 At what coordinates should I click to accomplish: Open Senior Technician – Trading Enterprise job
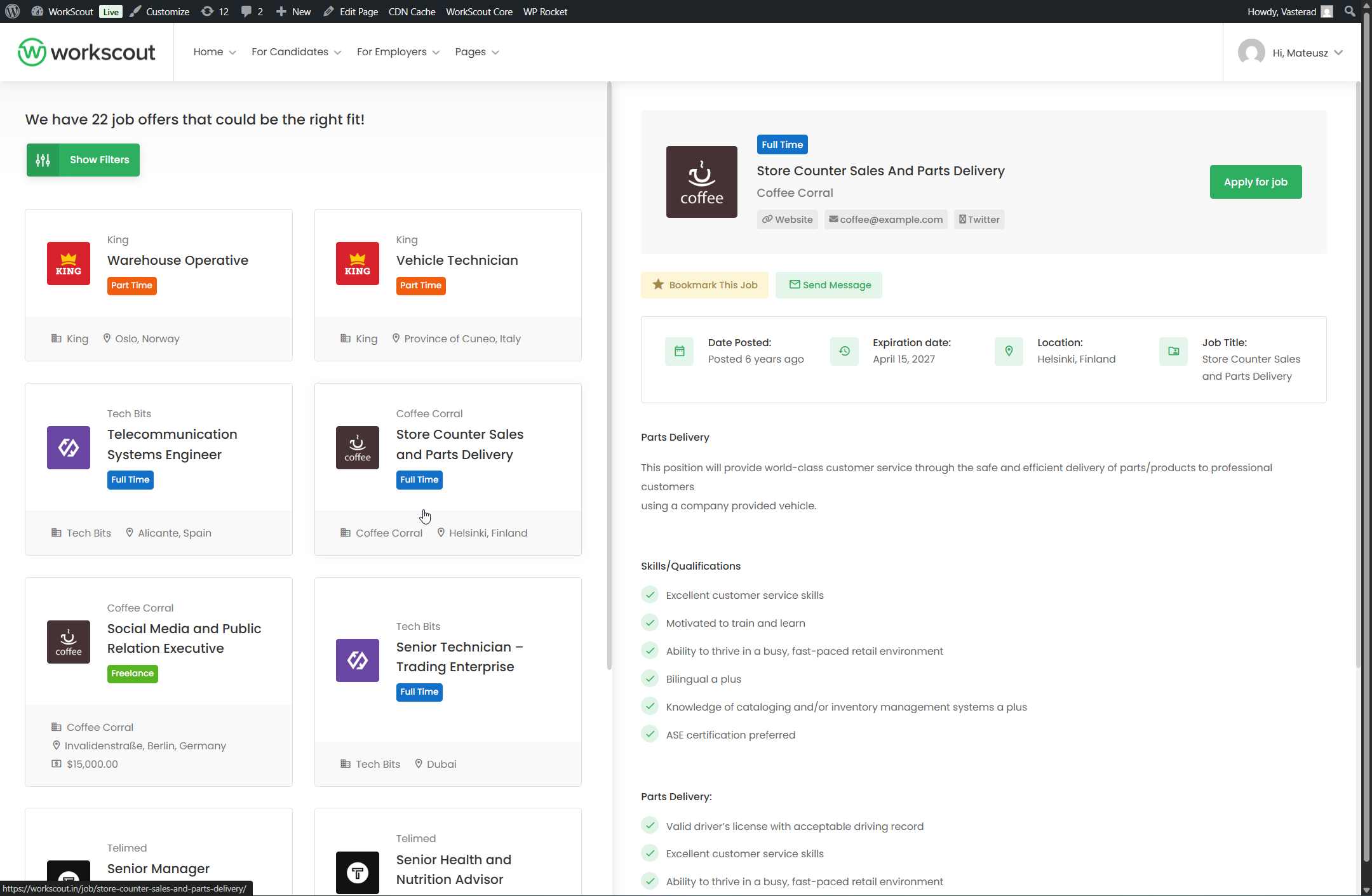click(460, 657)
